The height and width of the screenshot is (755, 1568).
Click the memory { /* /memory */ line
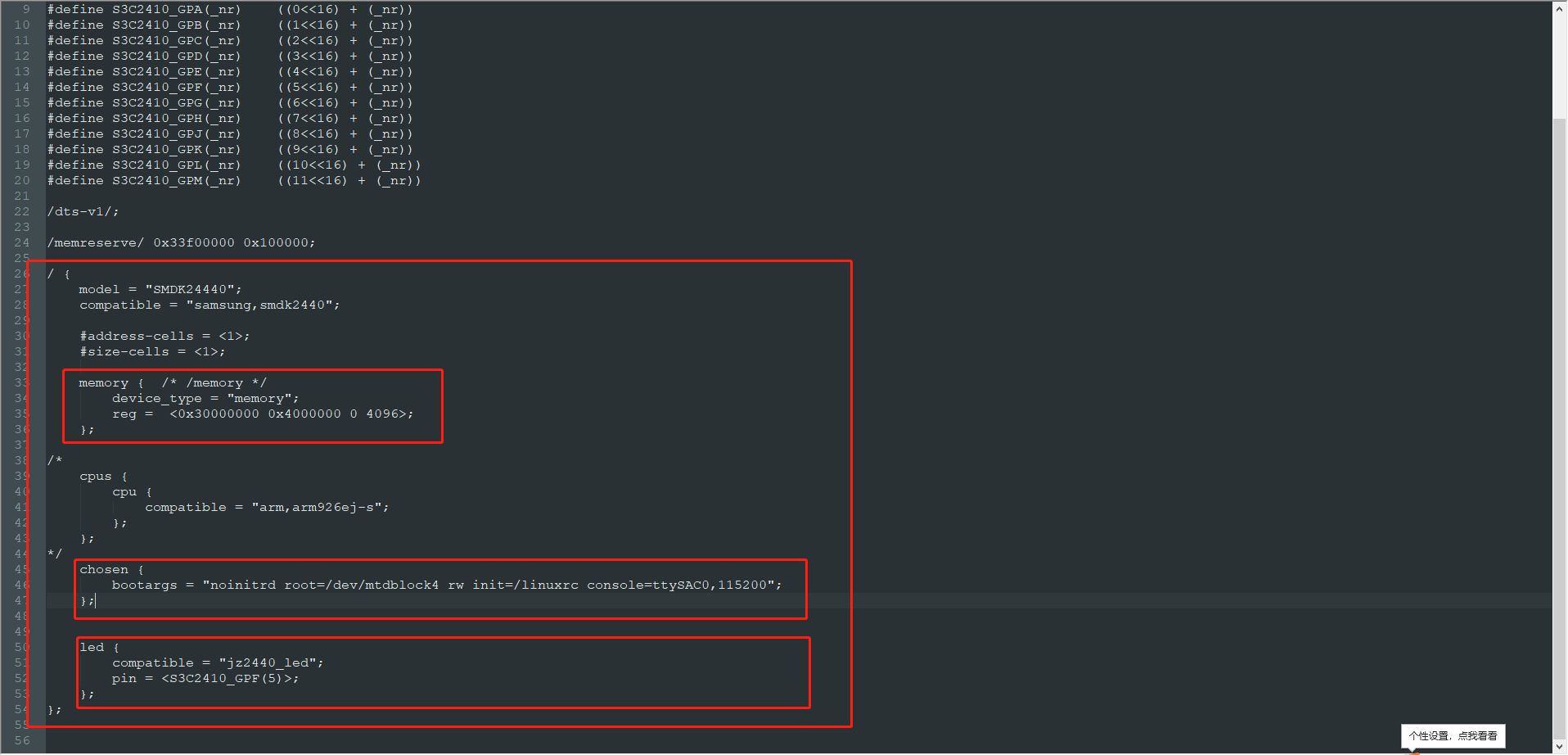[173, 383]
